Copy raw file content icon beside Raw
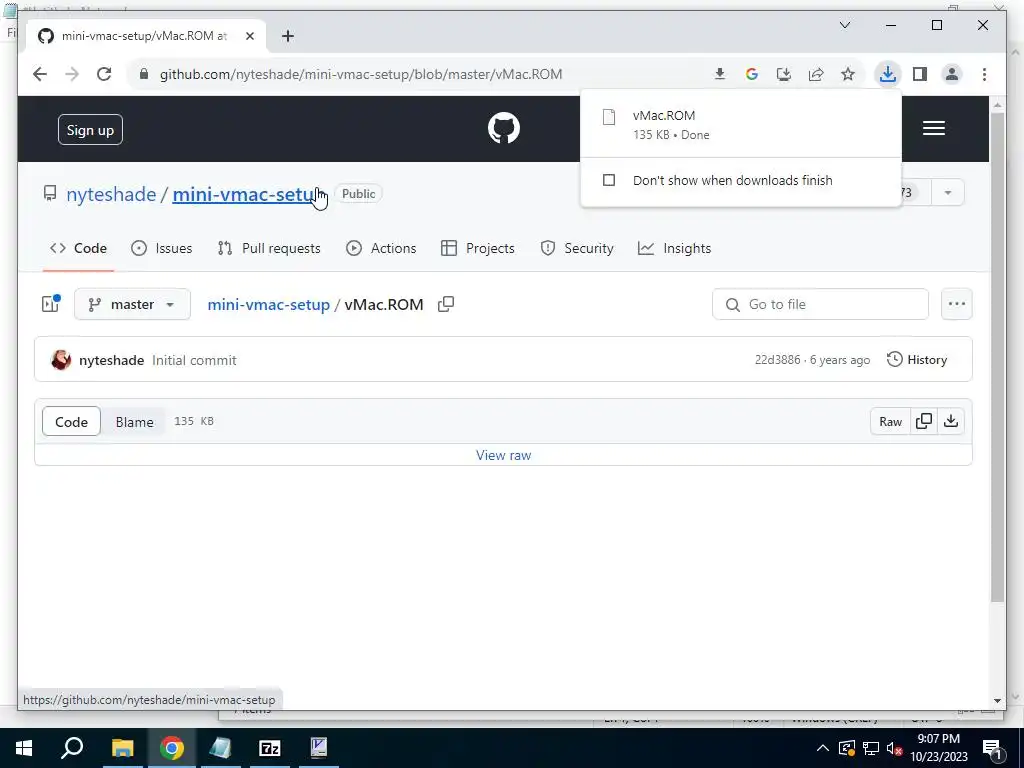The image size is (1024, 768). (x=924, y=421)
